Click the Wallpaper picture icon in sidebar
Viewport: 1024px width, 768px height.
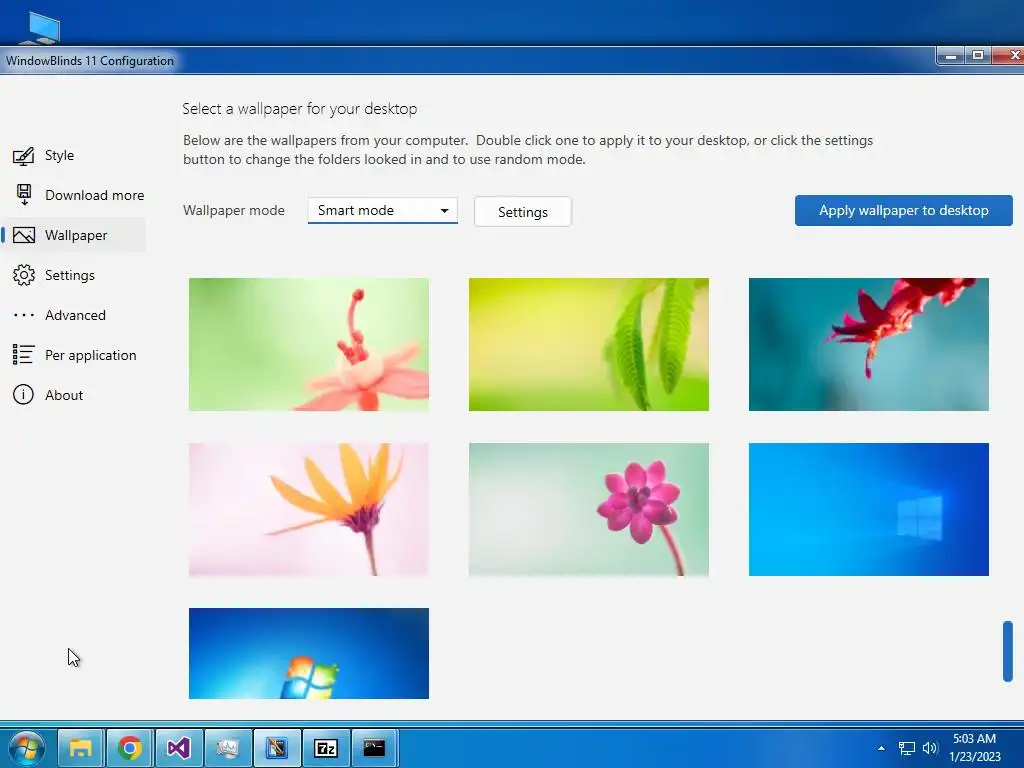click(x=24, y=235)
